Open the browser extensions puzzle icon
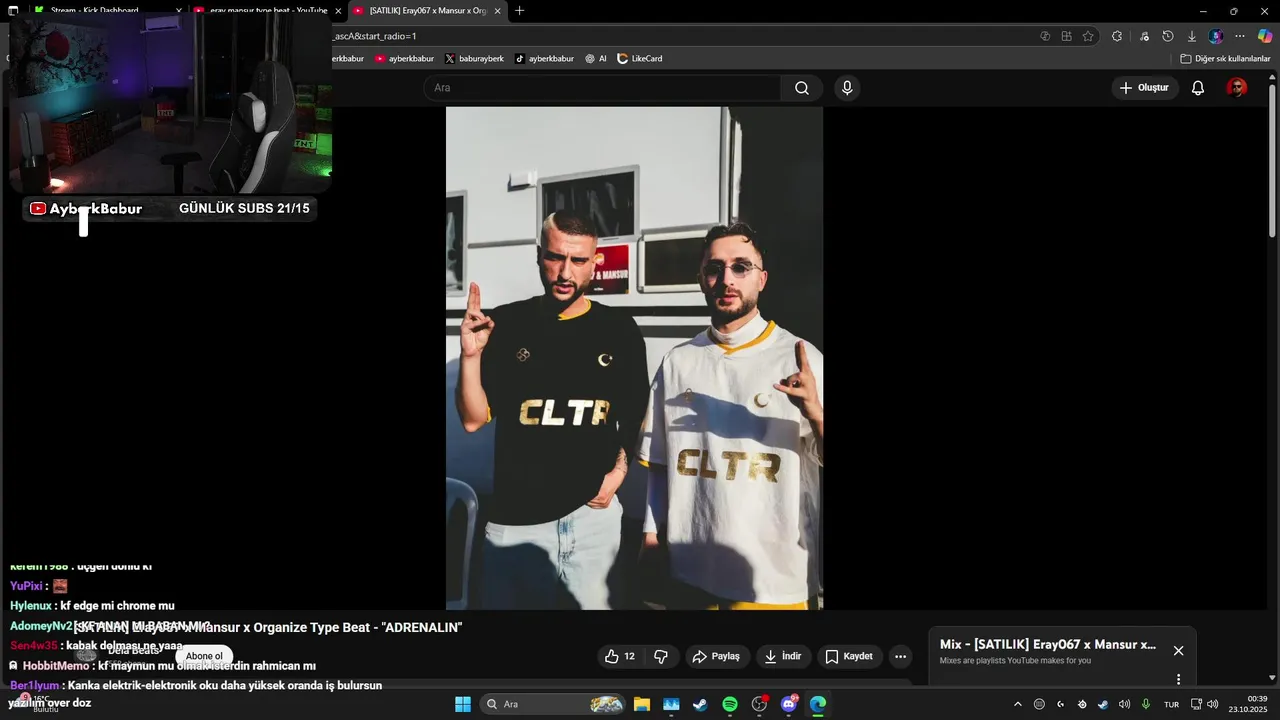Viewport: 1280px width, 720px height. tap(1117, 36)
